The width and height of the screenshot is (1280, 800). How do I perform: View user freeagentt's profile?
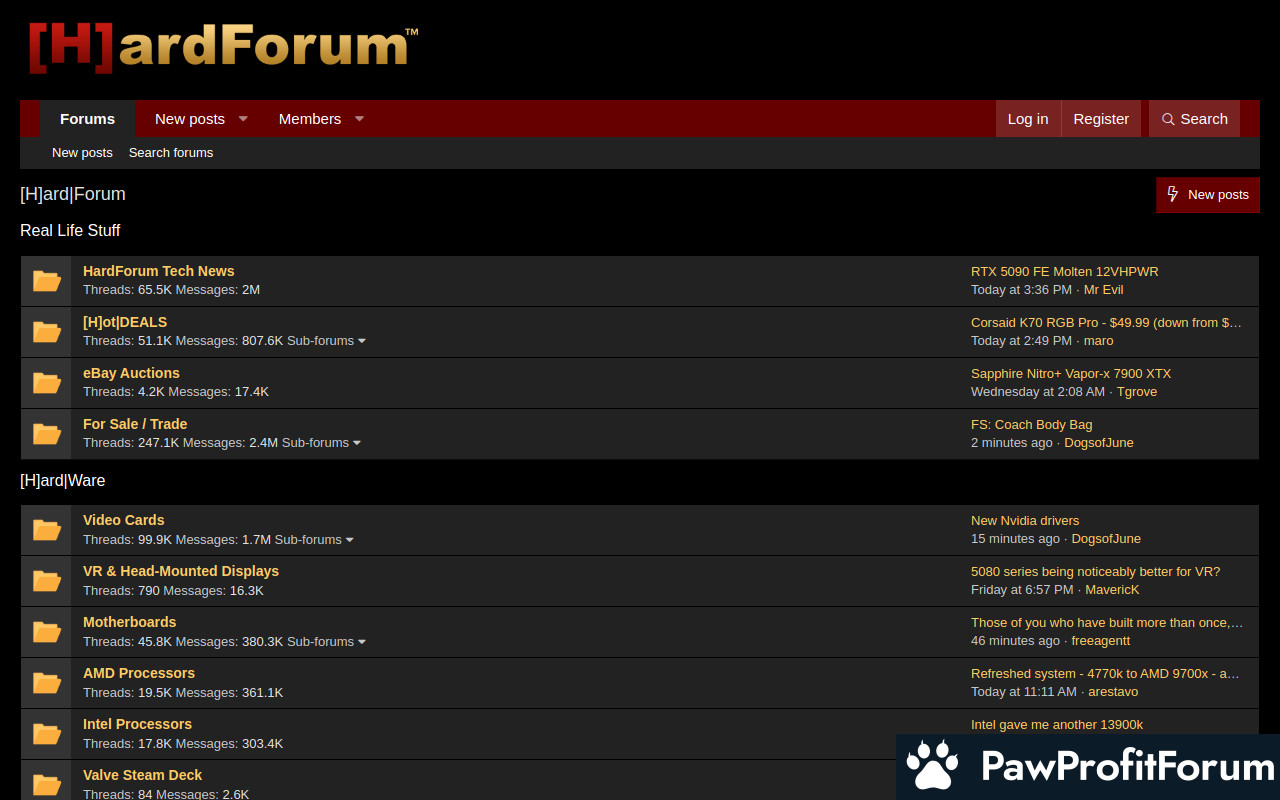pos(1101,641)
